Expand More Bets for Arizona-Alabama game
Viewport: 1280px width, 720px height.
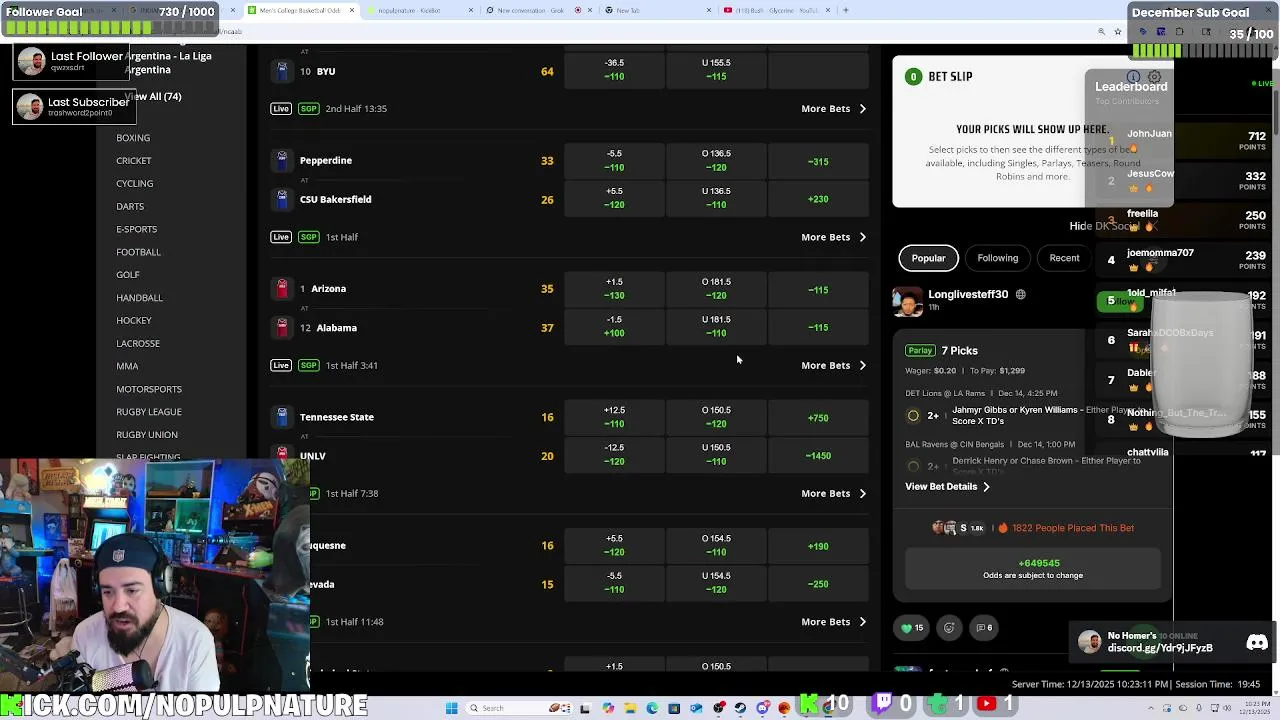[x=833, y=366]
